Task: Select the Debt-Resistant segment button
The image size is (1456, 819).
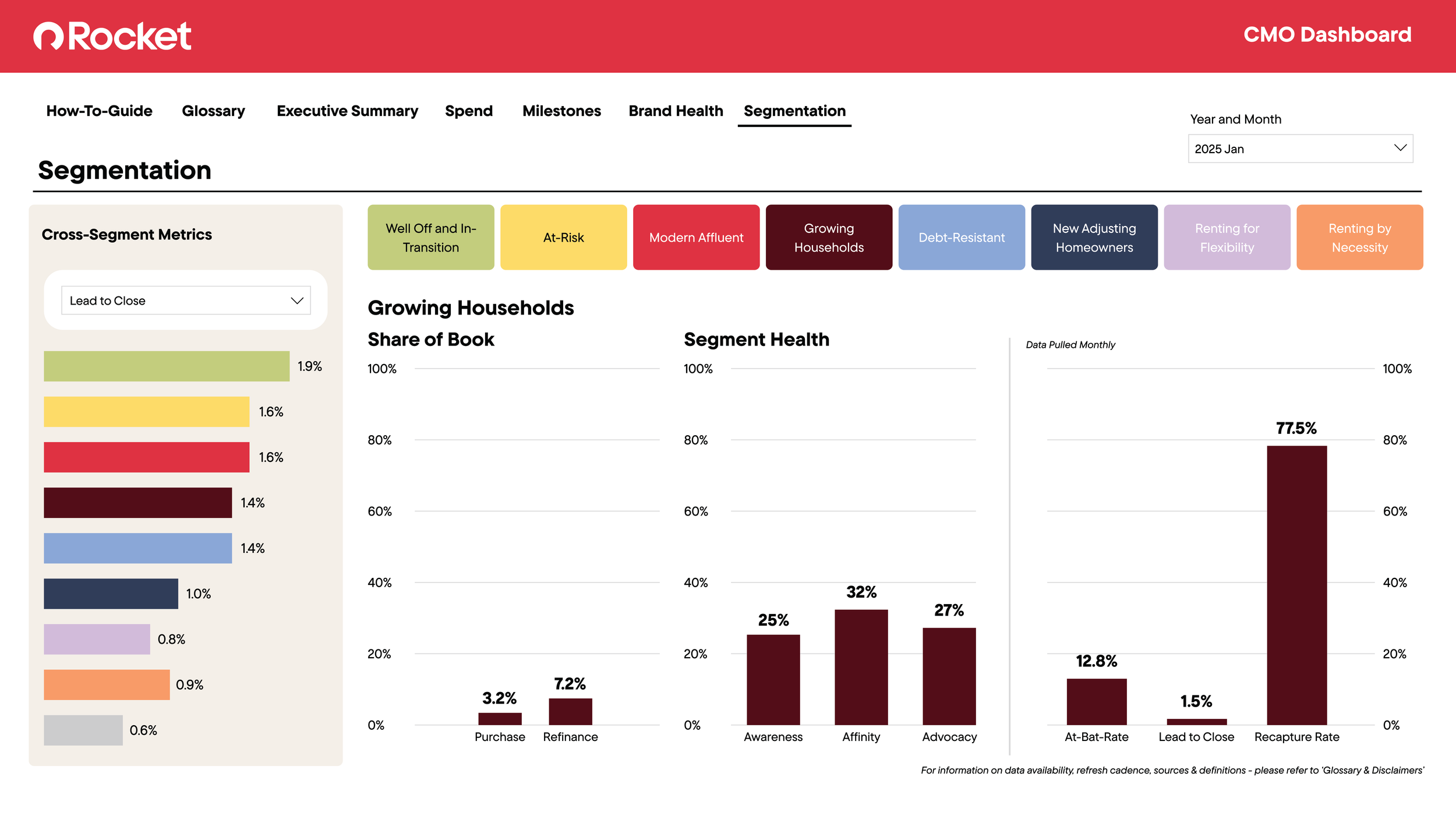Action: point(961,237)
